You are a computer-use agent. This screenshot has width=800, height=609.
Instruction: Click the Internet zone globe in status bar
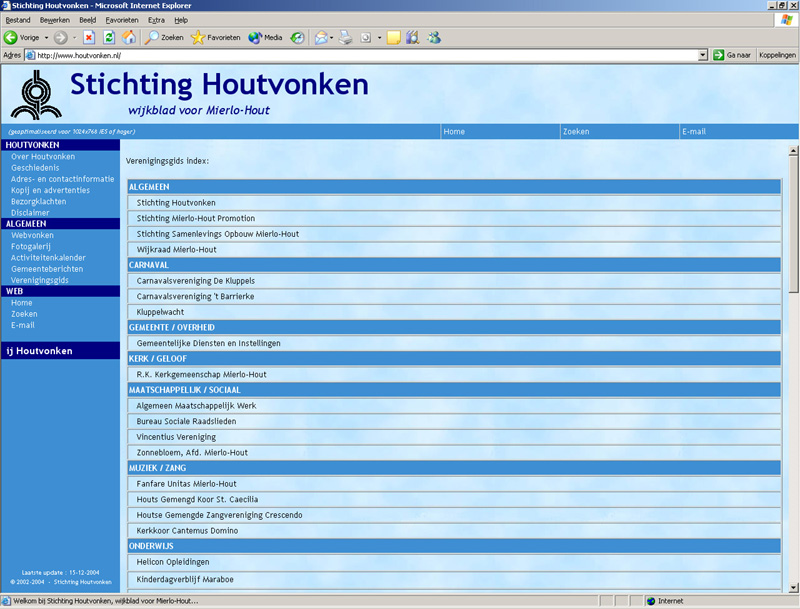[x=651, y=601]
